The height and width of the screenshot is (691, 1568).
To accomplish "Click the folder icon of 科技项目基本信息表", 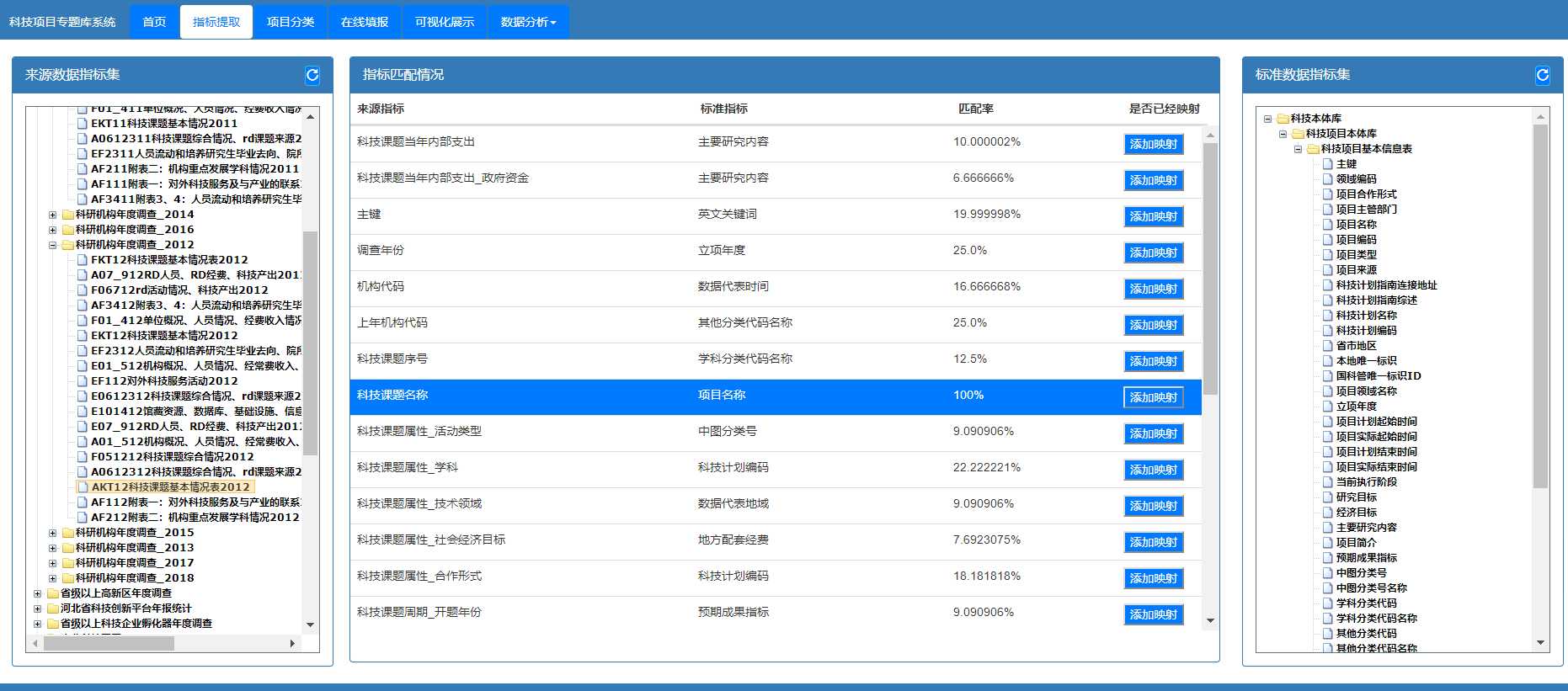I will 1313,149.
